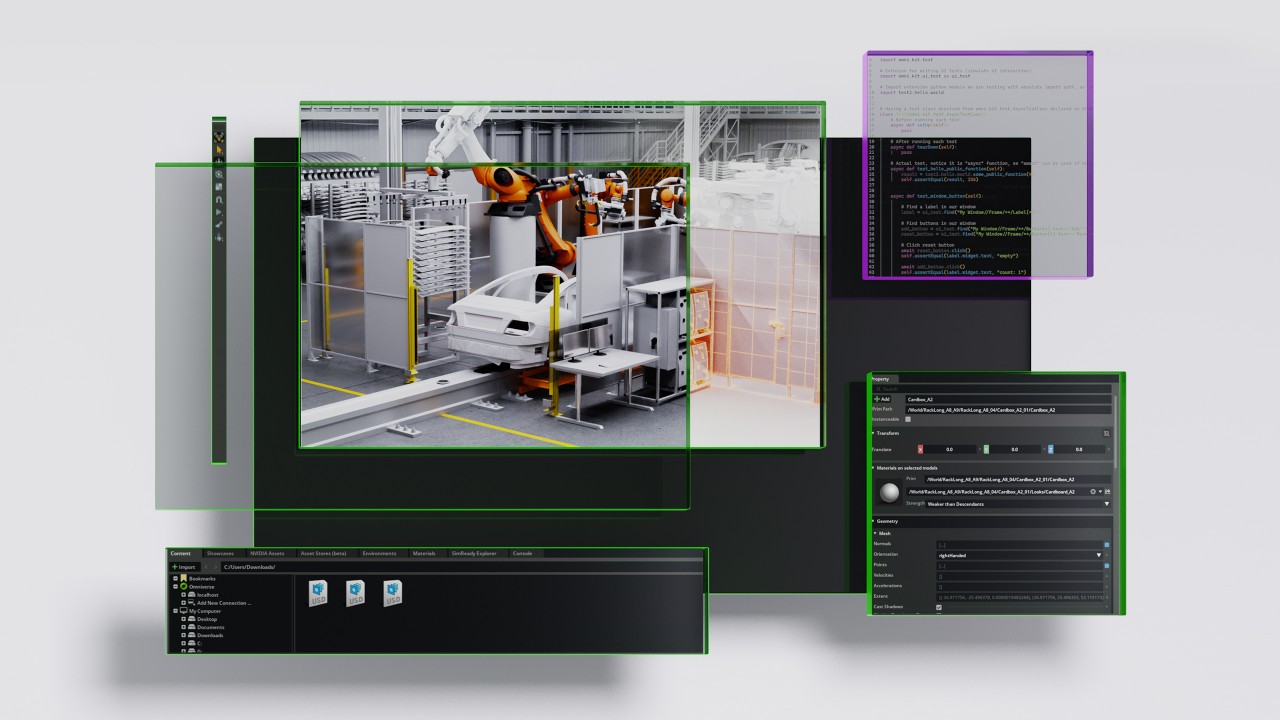The width and height of the screenshot is (1280, 720).
Task: Toggle the Cast Shadows checkbox
Action: [939, 607]
